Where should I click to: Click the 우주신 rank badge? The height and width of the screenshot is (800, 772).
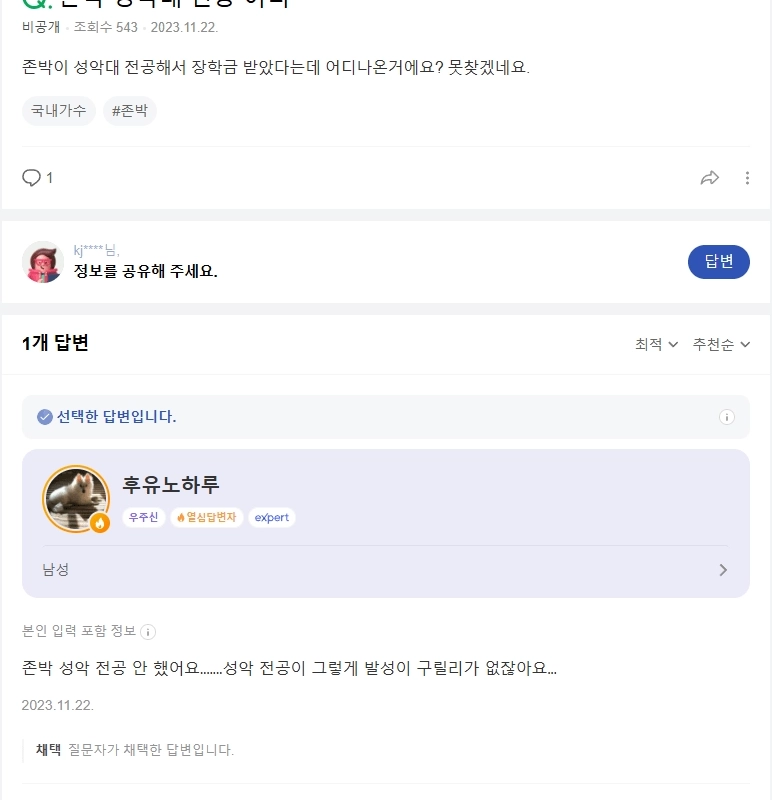click(x=143, y=517)
